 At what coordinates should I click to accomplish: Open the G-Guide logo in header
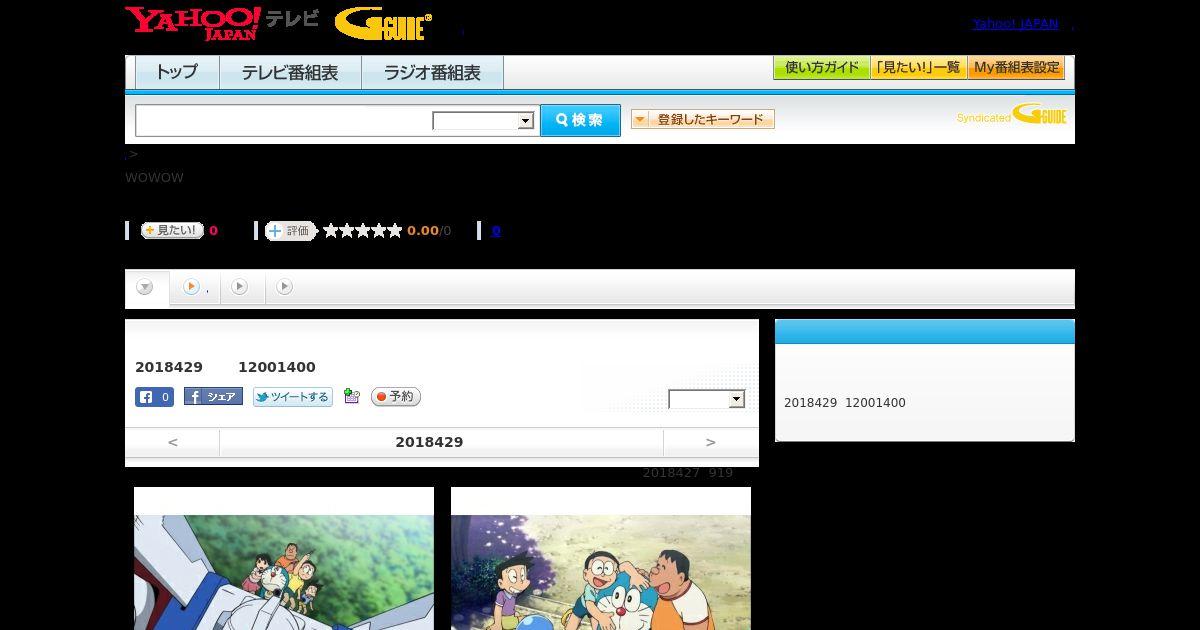(x=384, y=24)
